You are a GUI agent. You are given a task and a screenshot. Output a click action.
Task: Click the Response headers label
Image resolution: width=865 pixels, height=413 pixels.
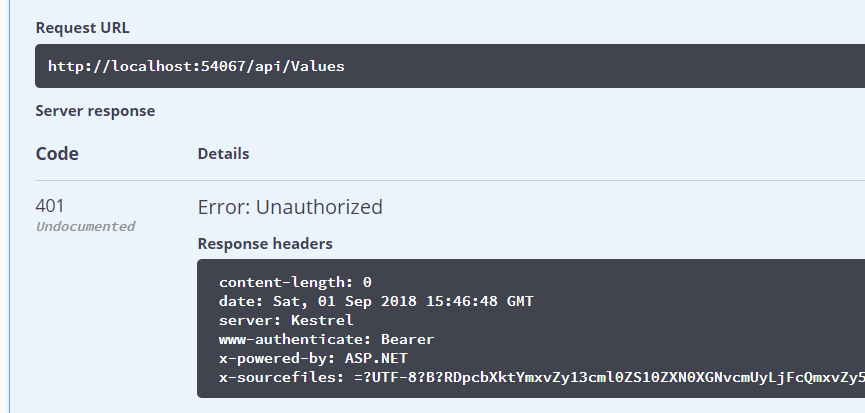pyautogui.click(x=265, y=244)
